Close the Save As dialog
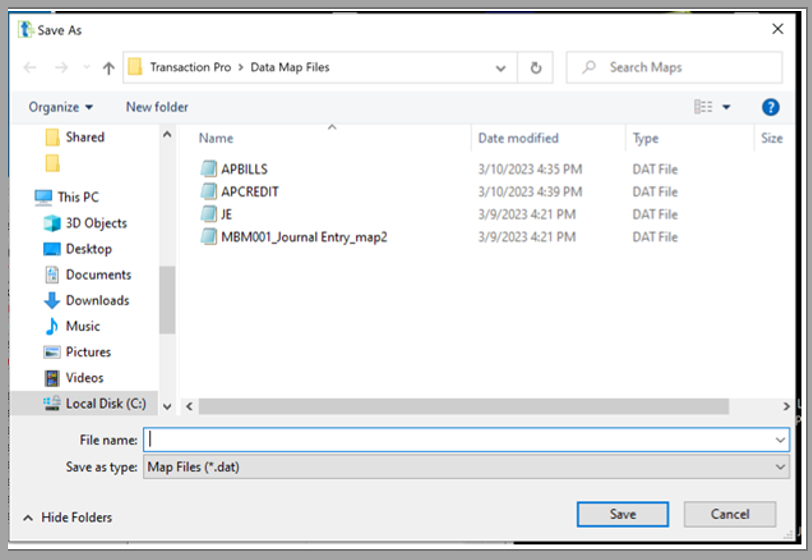This screenshot has width=812, height=560. pos(777,29)
